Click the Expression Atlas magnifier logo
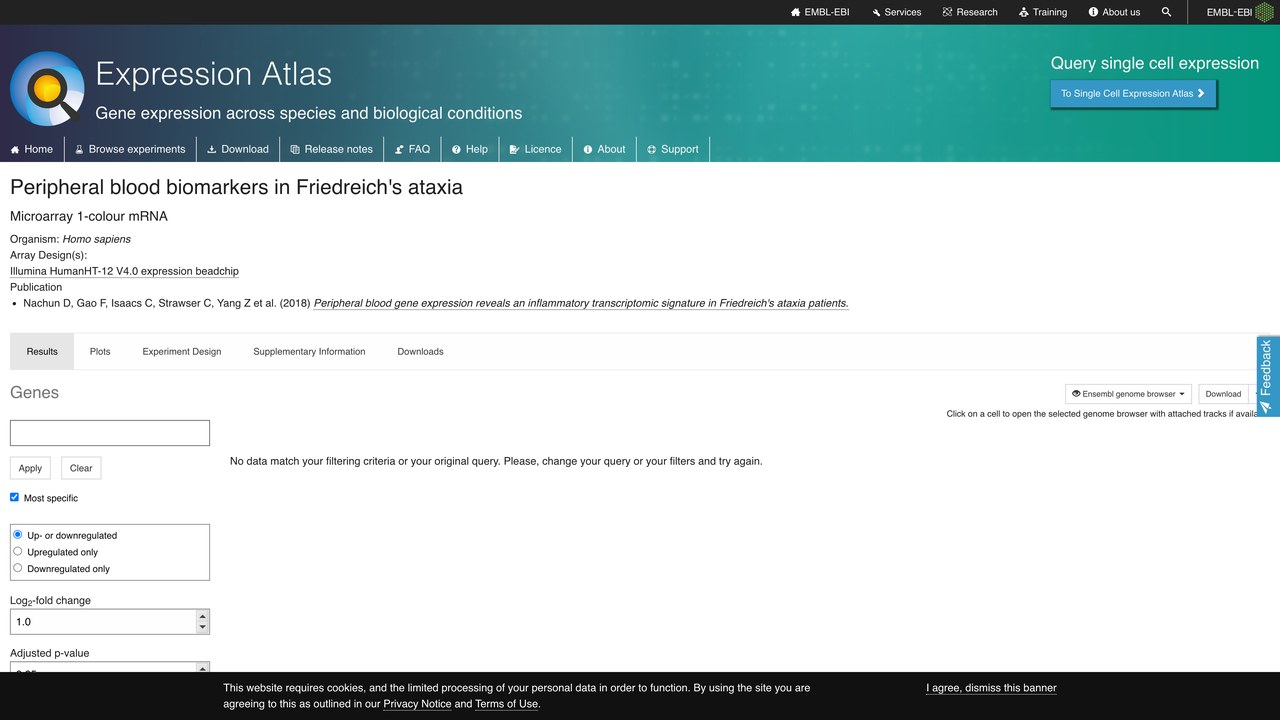 (x=47, y=88)
